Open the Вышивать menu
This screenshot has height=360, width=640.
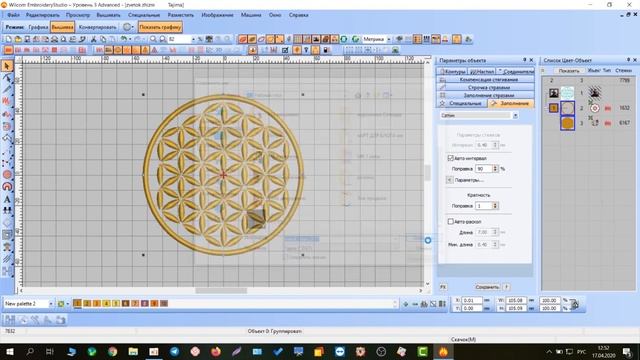coord(109,15)
